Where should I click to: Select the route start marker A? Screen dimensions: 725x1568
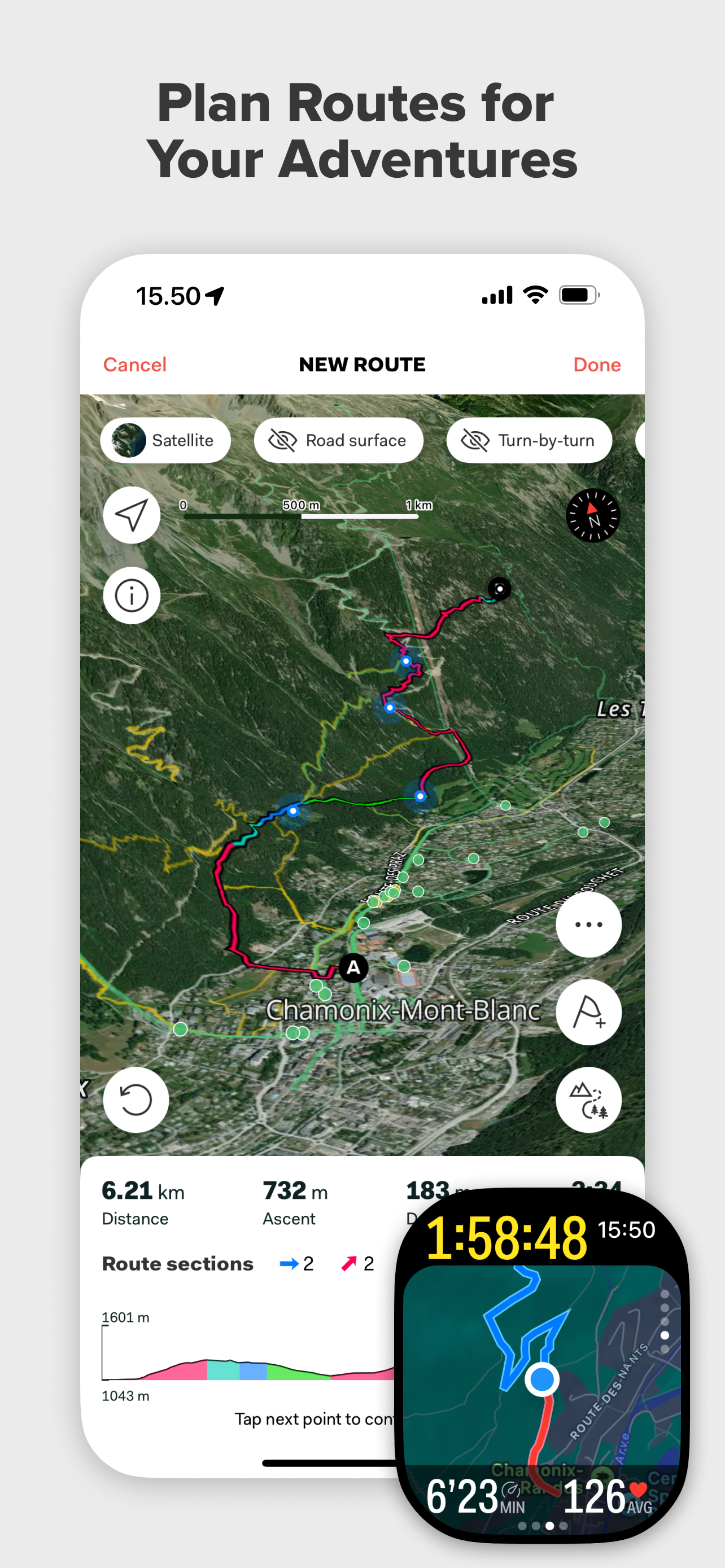(x=353, y=967)
